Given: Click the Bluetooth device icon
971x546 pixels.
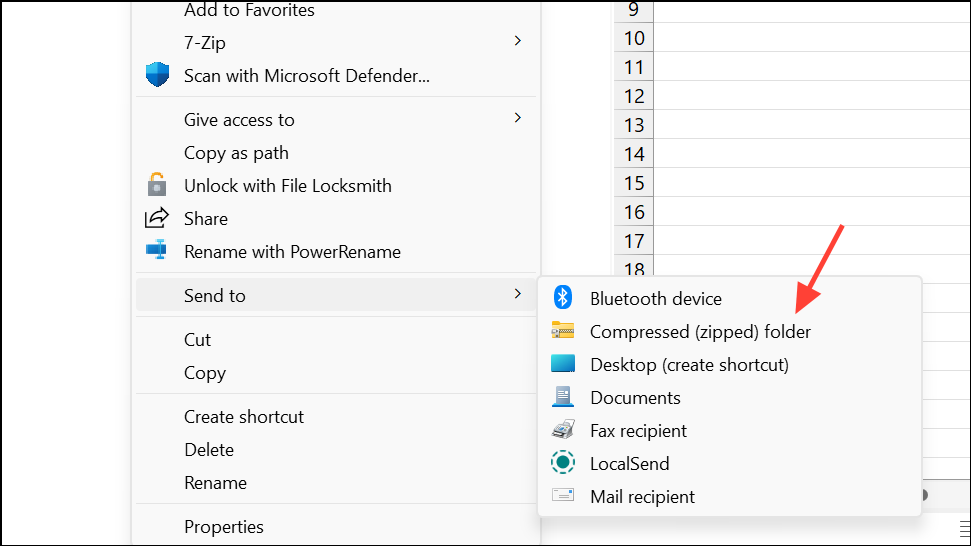Looking at the screenshot, I should click(563, 298).
